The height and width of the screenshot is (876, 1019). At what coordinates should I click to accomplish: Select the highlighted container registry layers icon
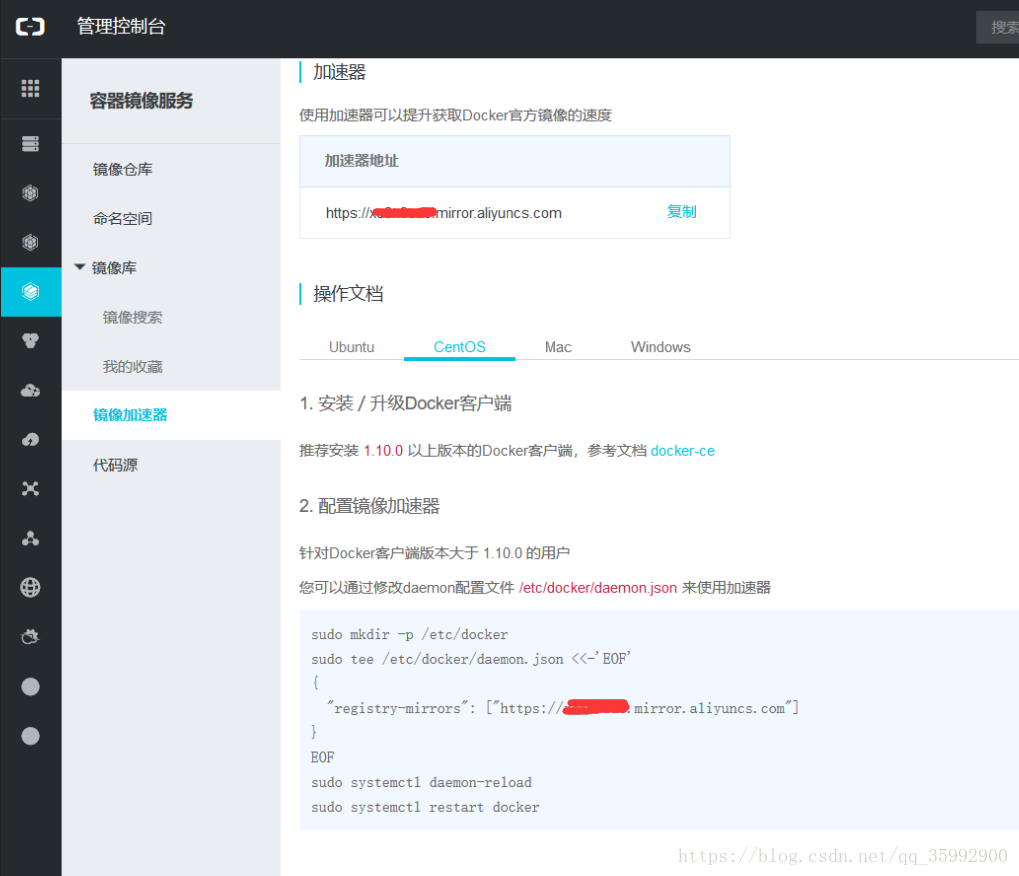[x=30, y=292]
